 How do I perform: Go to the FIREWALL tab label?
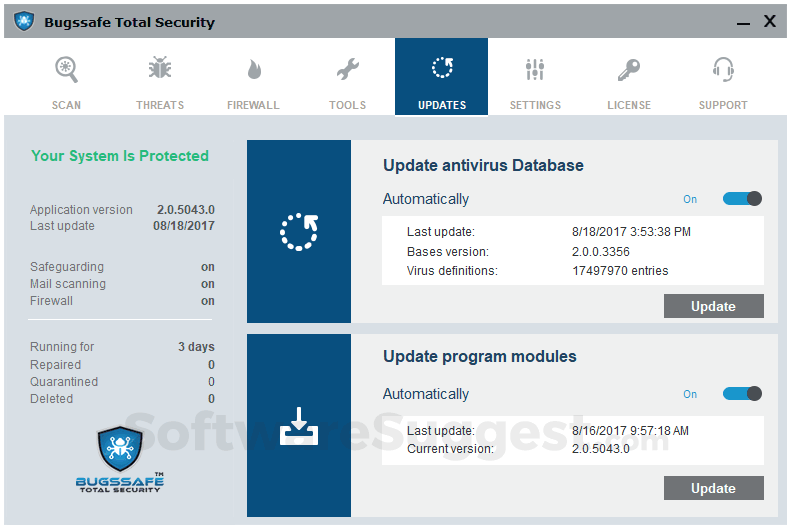253,105
